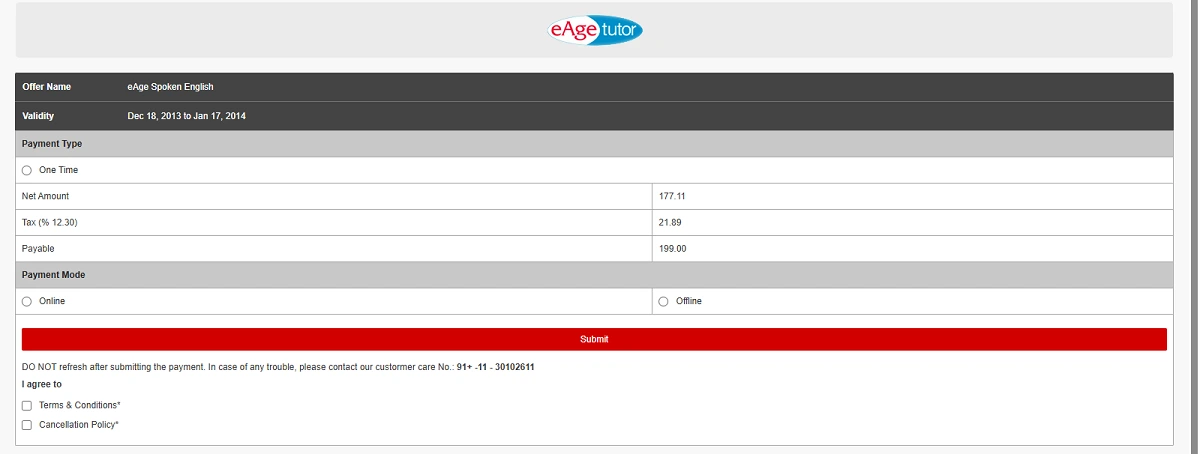Click the Net Amount value 177.11
The width and height of the screenshot is (1200, 454).
tap(671, 196)
